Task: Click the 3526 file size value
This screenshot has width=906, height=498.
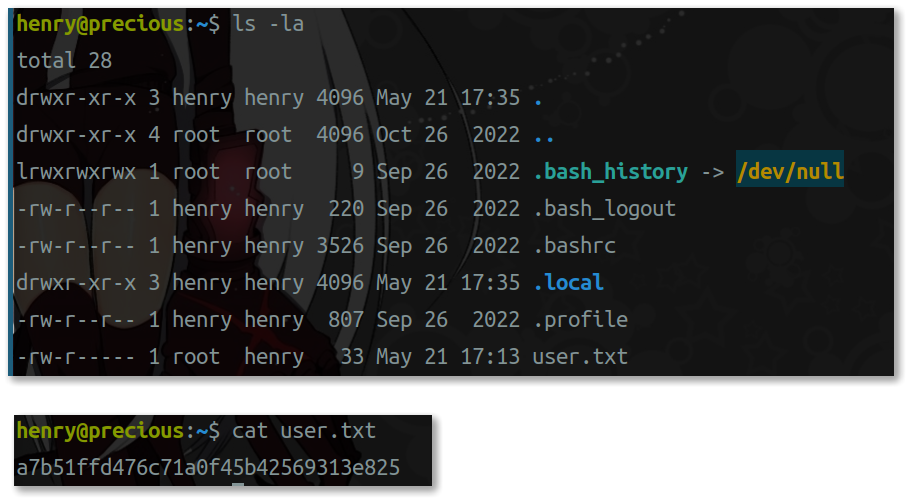Action: click(340, 246)
